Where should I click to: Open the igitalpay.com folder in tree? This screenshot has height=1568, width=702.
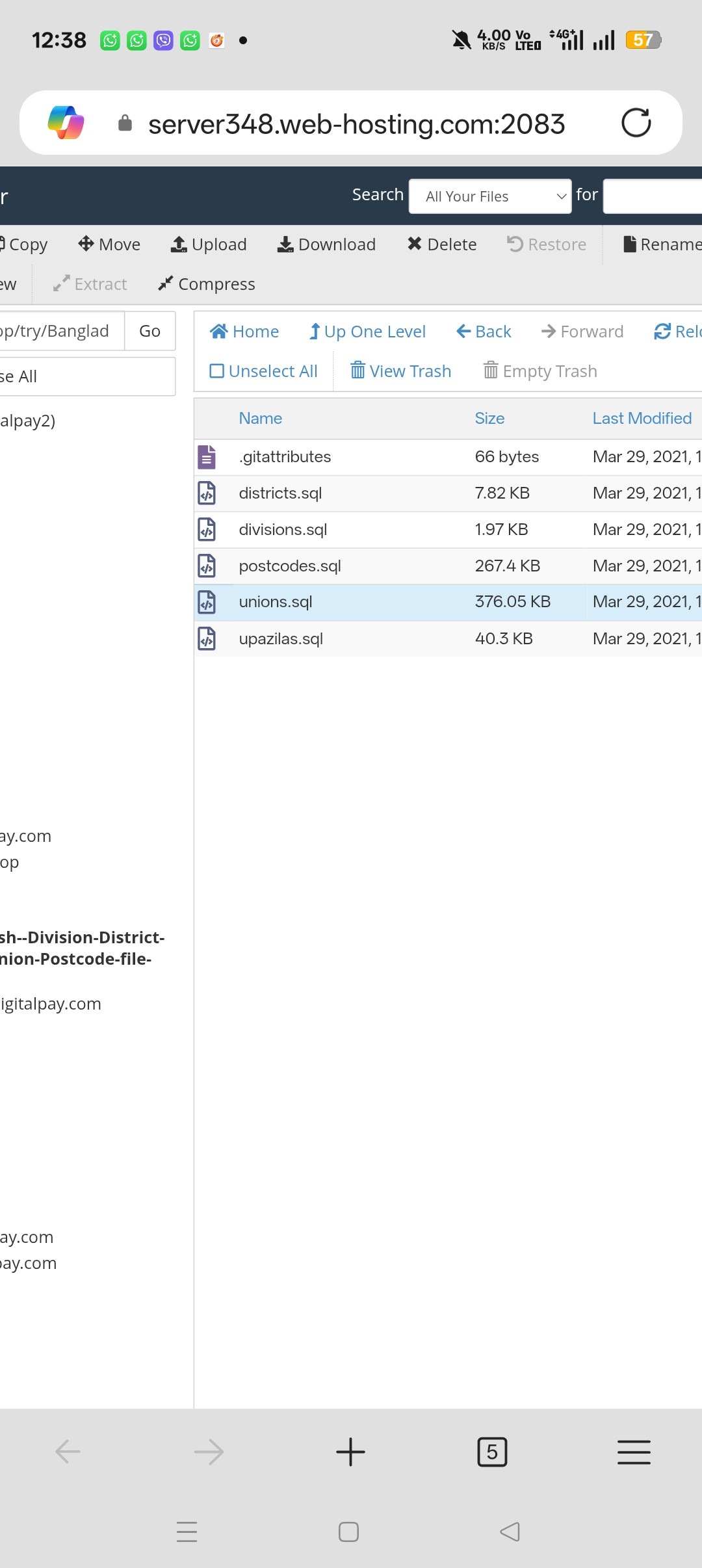pos(51,1004)
